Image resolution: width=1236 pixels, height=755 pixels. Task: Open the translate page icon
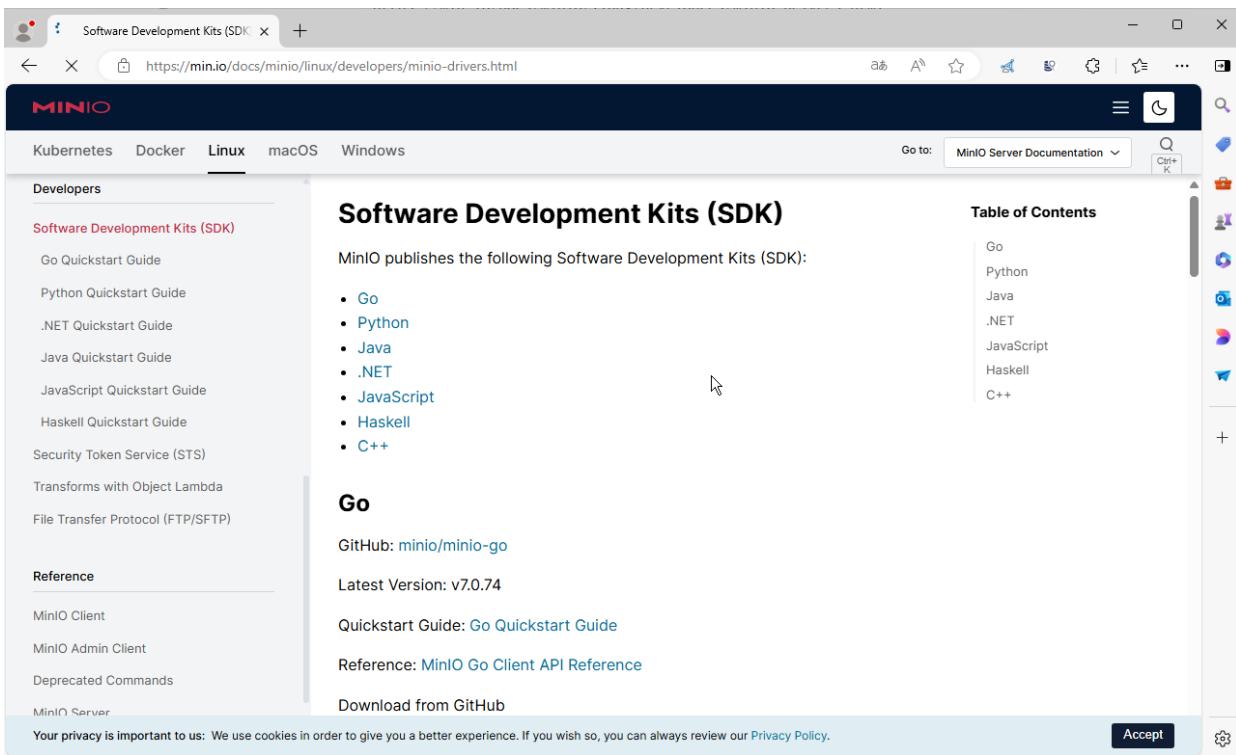(877, 66)
